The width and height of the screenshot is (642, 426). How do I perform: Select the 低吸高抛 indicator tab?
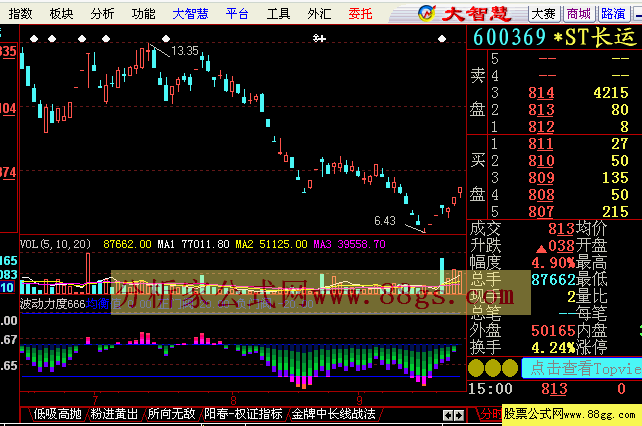[x=57, y=414]
